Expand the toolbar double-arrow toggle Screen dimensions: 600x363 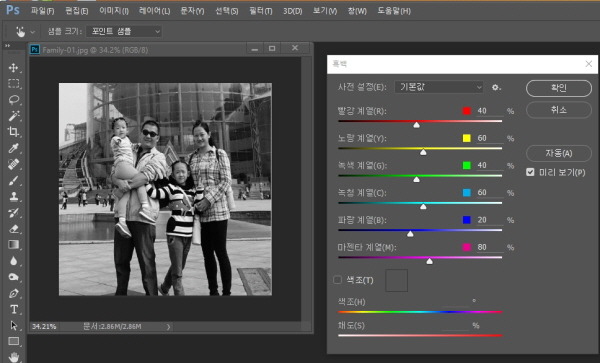(x=7, y=46)
